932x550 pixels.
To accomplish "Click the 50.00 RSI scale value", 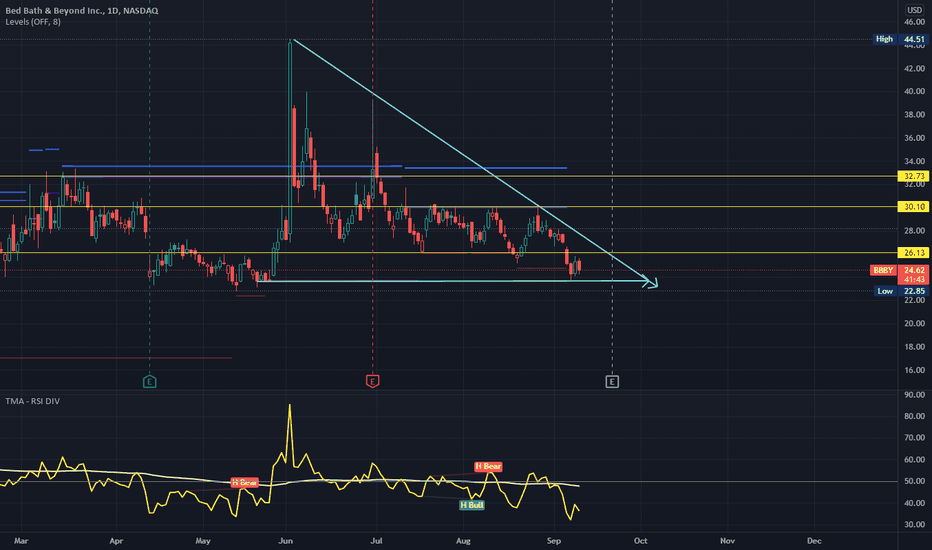I will pyautogui.click(x=914, y=481).
